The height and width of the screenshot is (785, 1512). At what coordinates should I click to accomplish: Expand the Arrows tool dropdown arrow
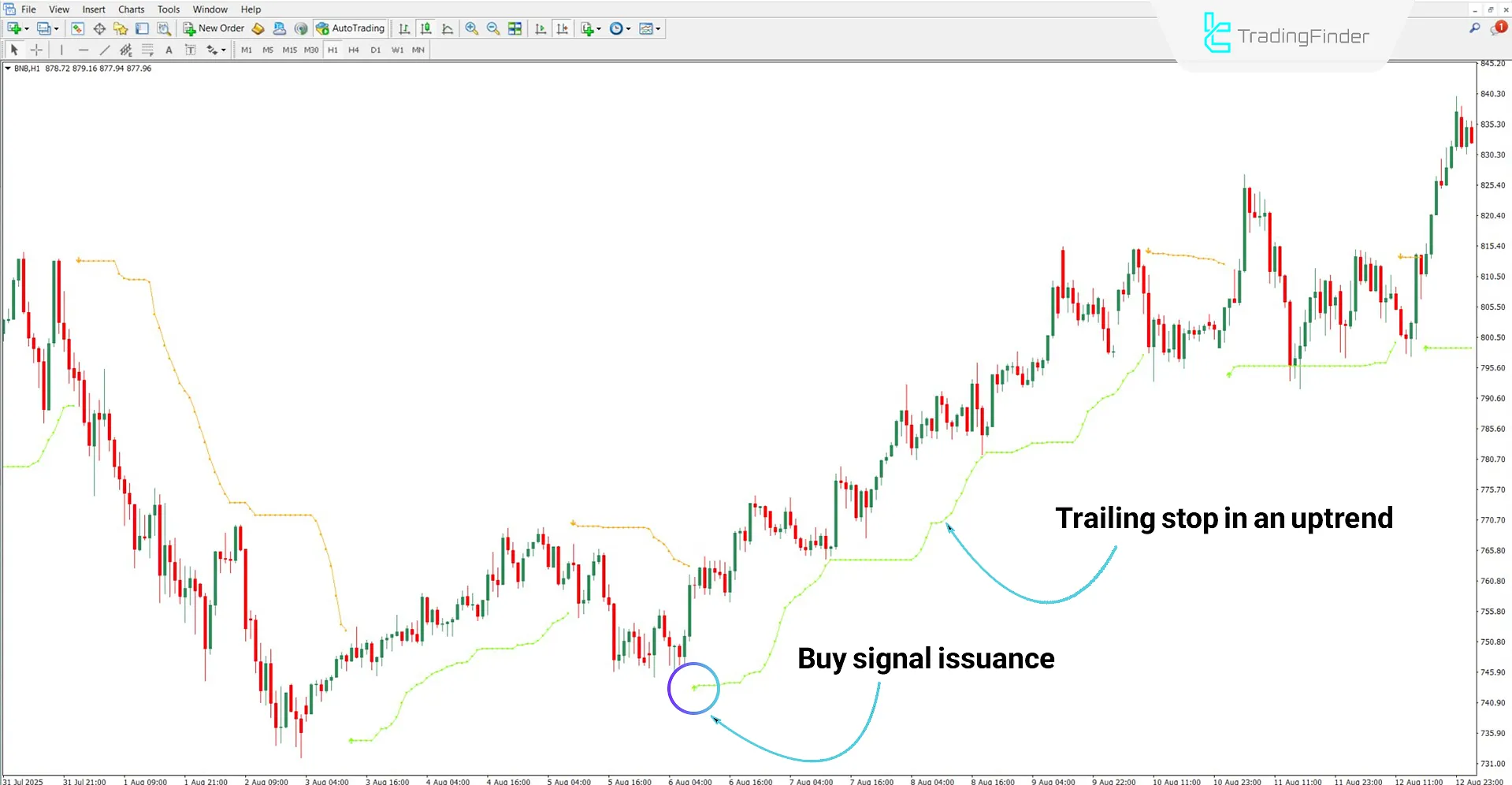click(x=224, y=50)
